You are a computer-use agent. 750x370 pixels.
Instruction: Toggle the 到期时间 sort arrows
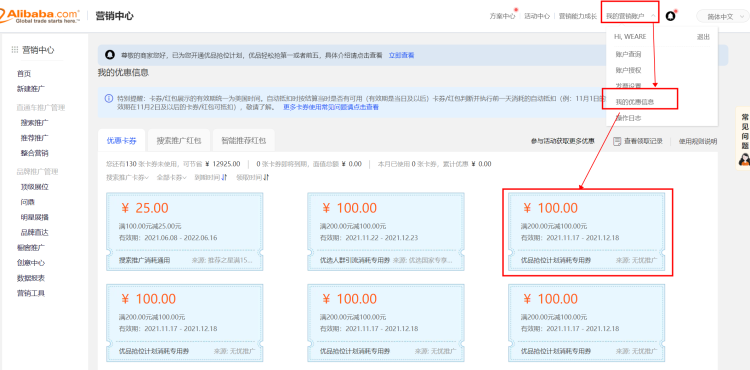224,177
